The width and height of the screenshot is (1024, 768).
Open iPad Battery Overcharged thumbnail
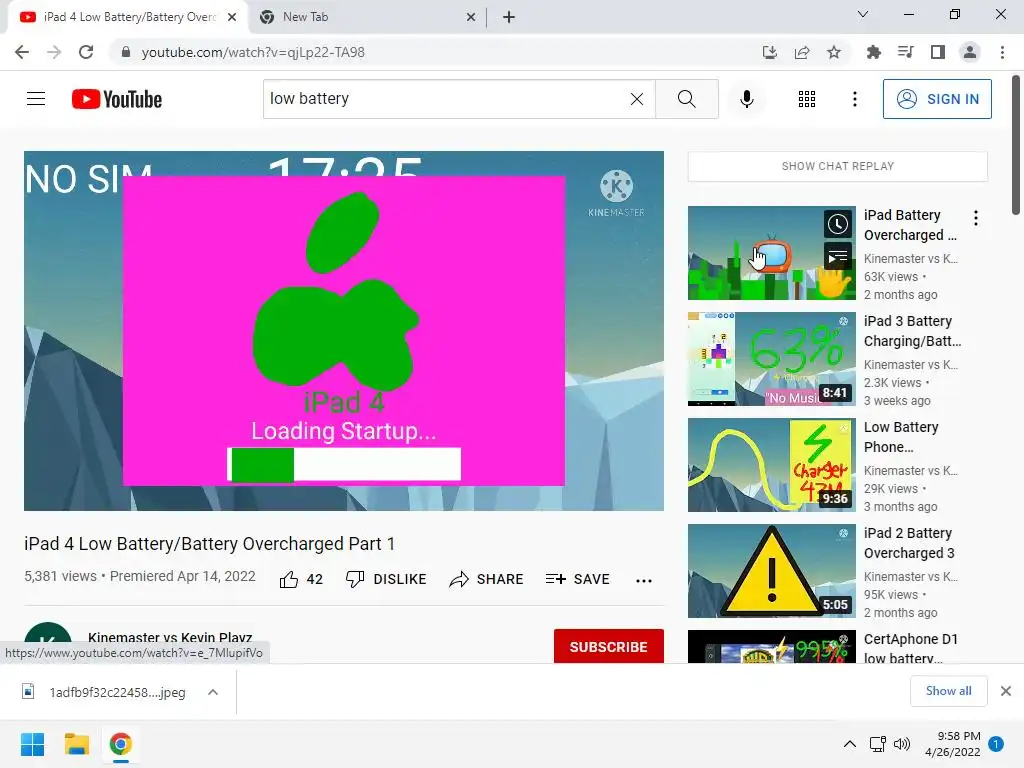point(771,253)
